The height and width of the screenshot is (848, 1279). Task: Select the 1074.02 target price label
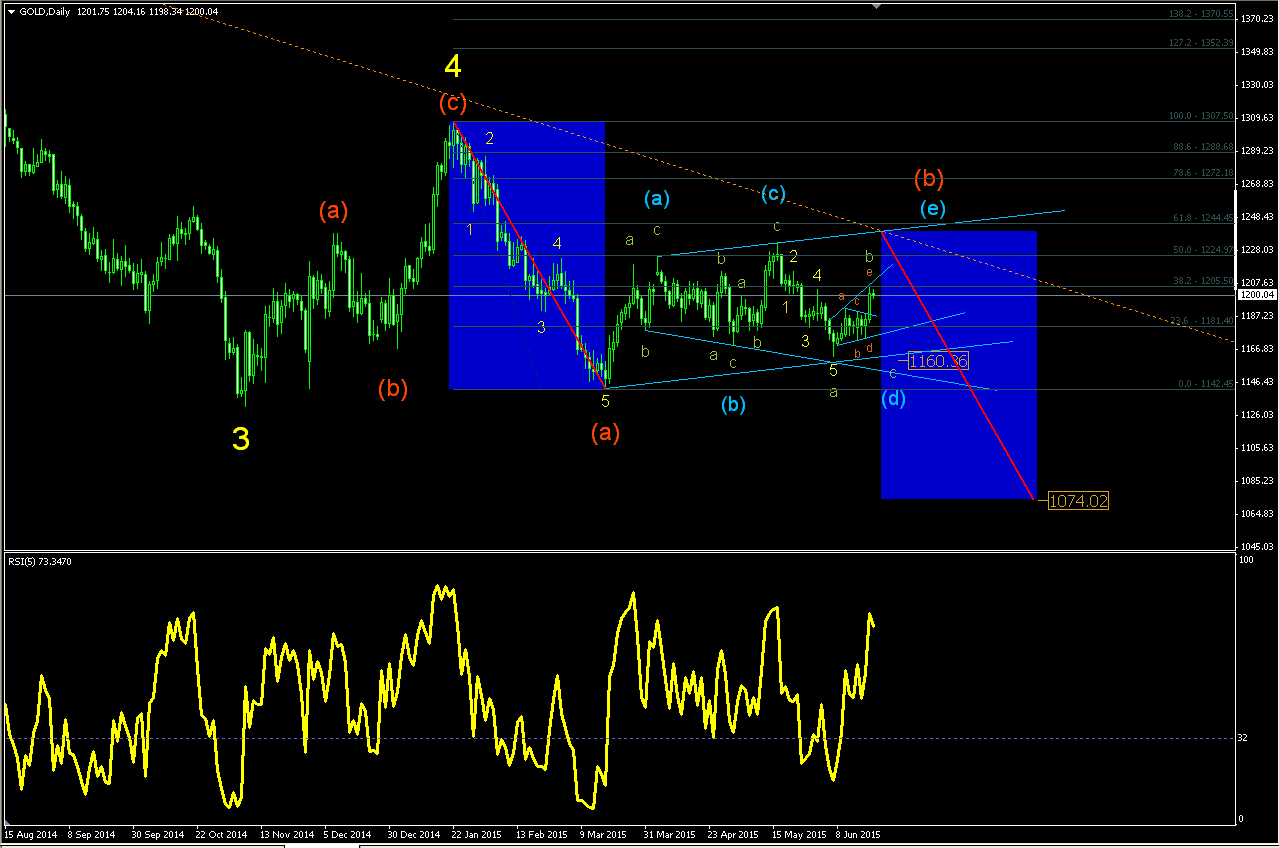point(1078,501)
